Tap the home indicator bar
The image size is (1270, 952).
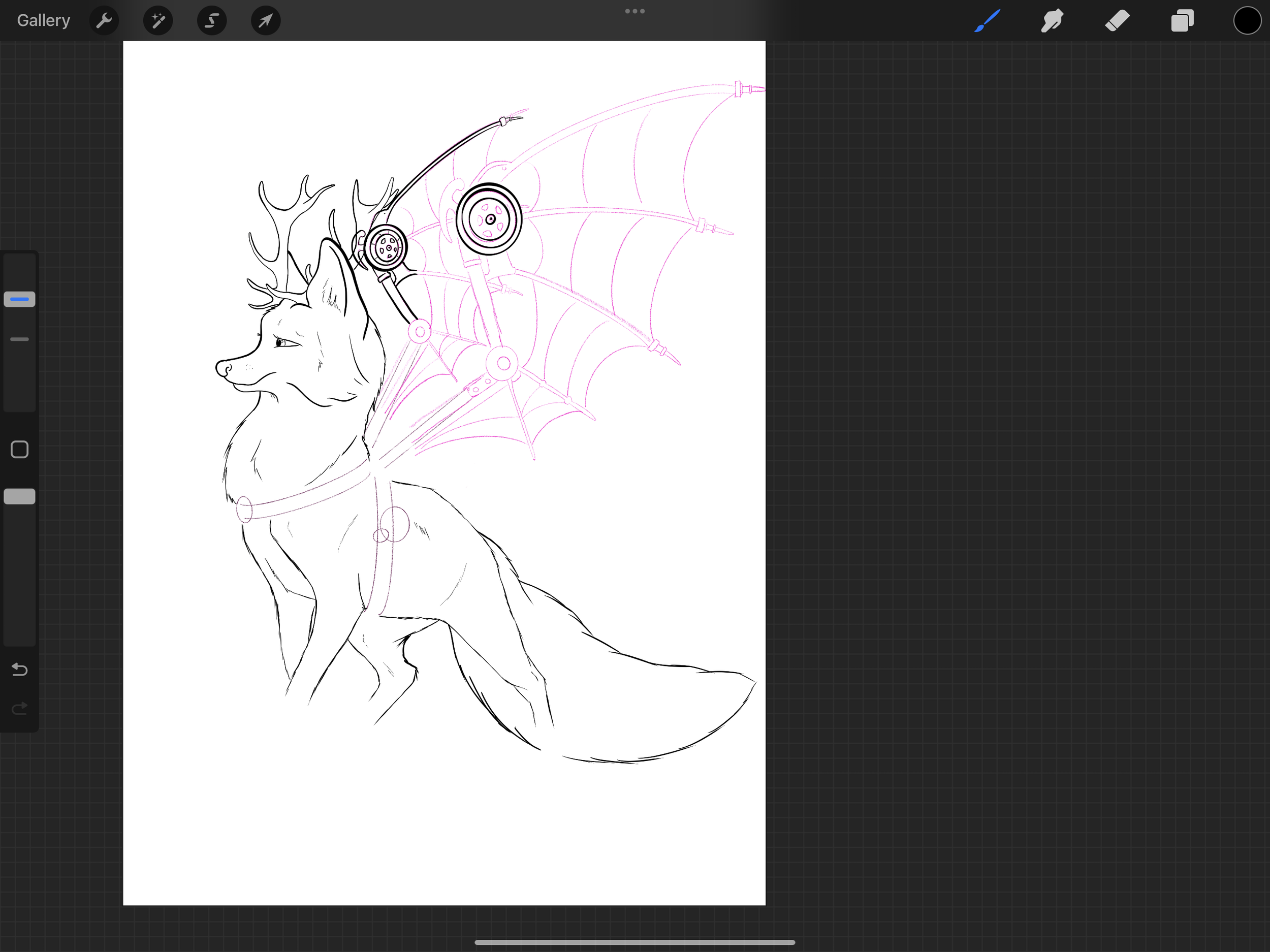(x=634, y=942)
